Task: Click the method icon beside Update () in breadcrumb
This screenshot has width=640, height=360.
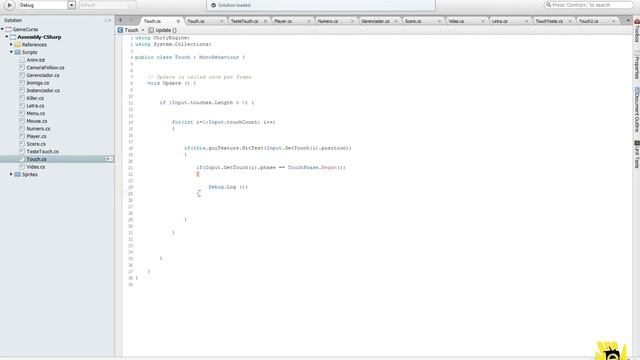Action: pyautogui.click(x=151, y=30)
